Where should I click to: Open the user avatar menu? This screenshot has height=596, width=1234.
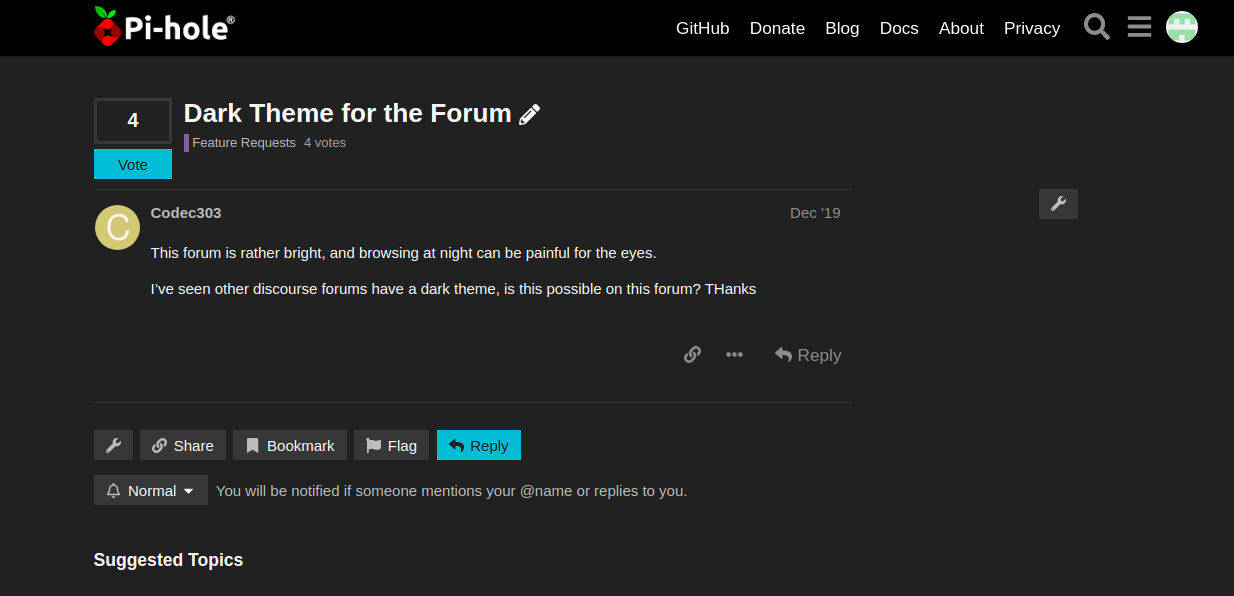pos(1182,27)
